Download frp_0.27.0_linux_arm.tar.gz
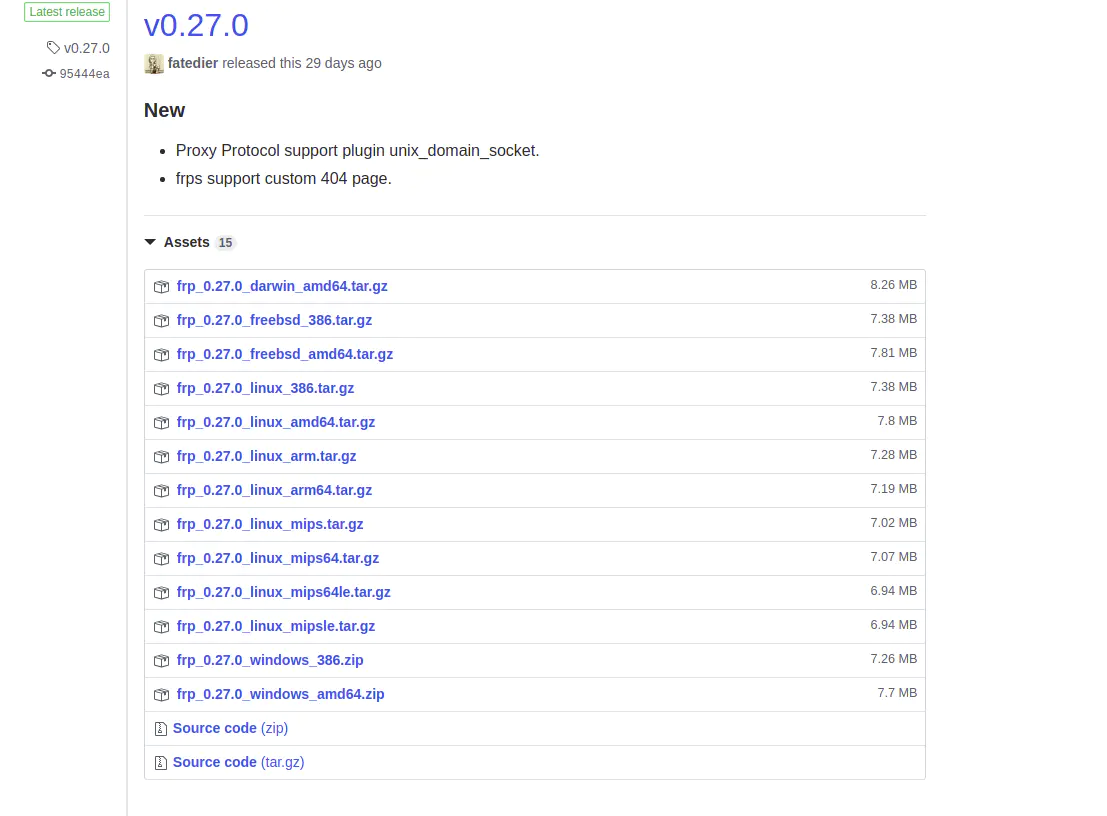Screen dimensions: 1107x816 coord(266,456)
